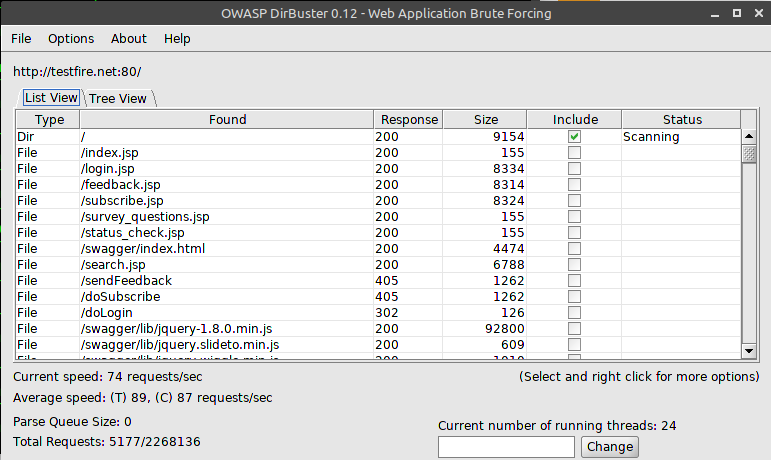Switch to the List View tab

[x=51, y=98]
